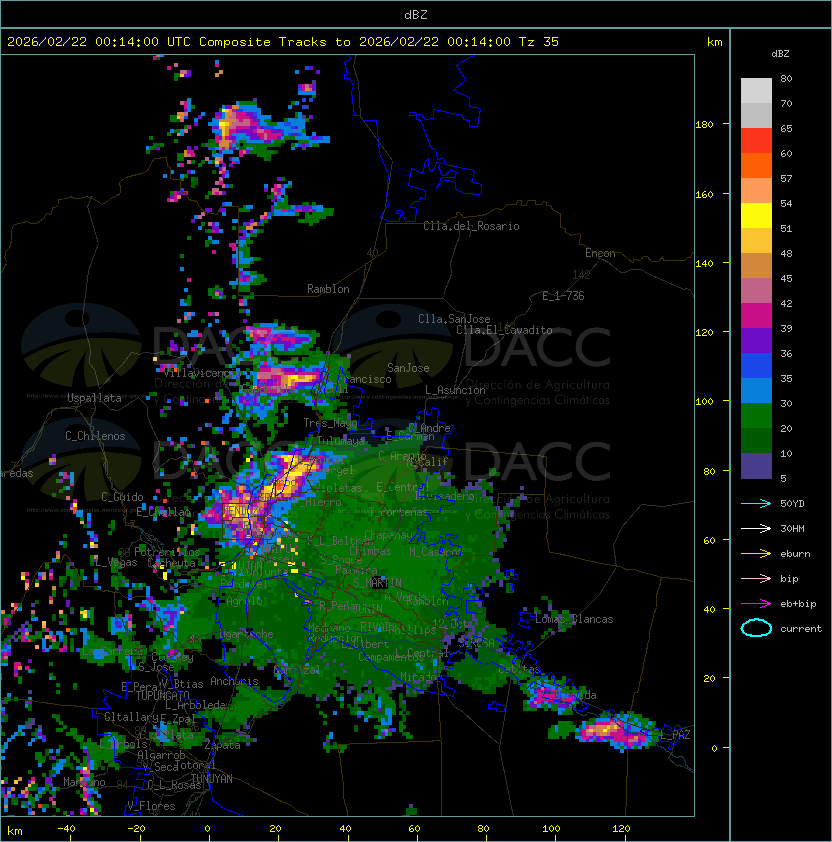This screenshot has width=832, height=842.
Task: Click the yellow eburn arrow legend icon
Action: coord(756,554)
